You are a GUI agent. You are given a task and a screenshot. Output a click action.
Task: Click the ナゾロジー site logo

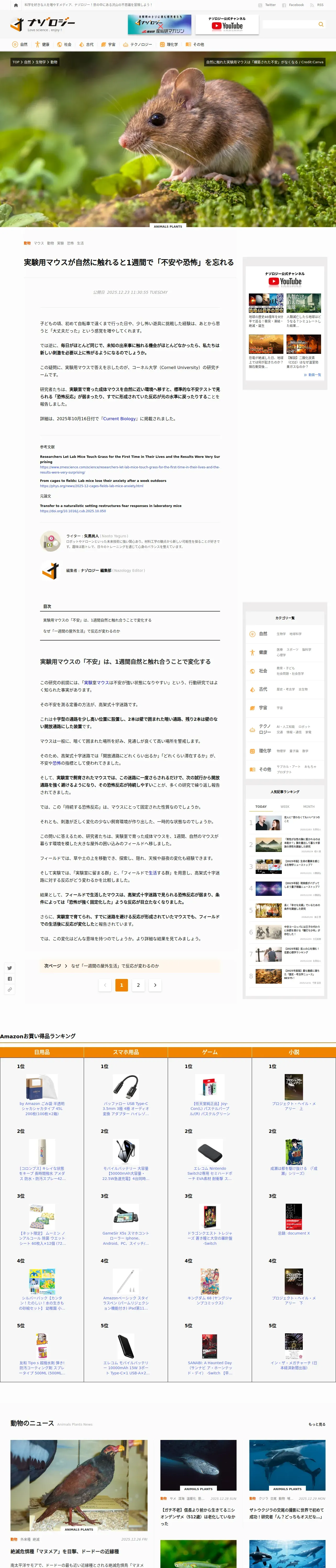(43, 24)
